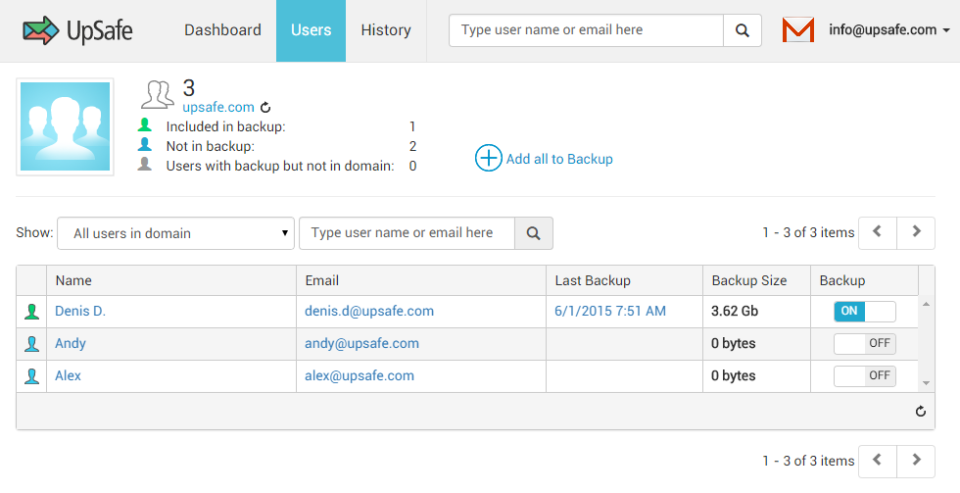This screenshot has height=493, width=960.
Task: Click the Included in backup label
Action: point(225,127)
